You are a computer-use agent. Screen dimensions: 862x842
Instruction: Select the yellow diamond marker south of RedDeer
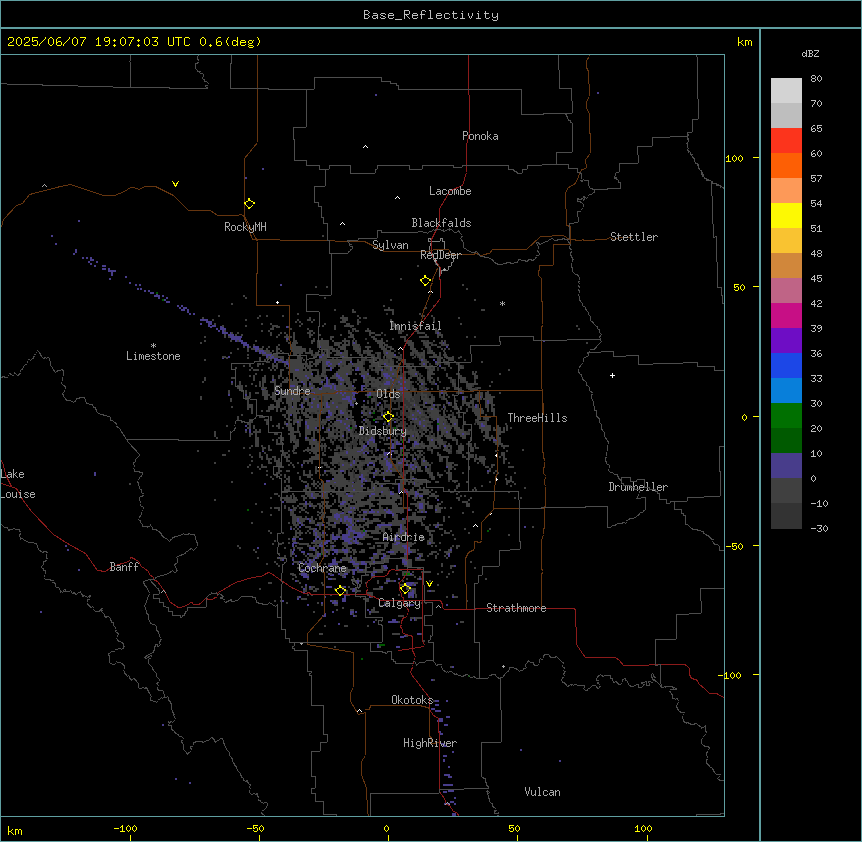[x=425, y=281]
